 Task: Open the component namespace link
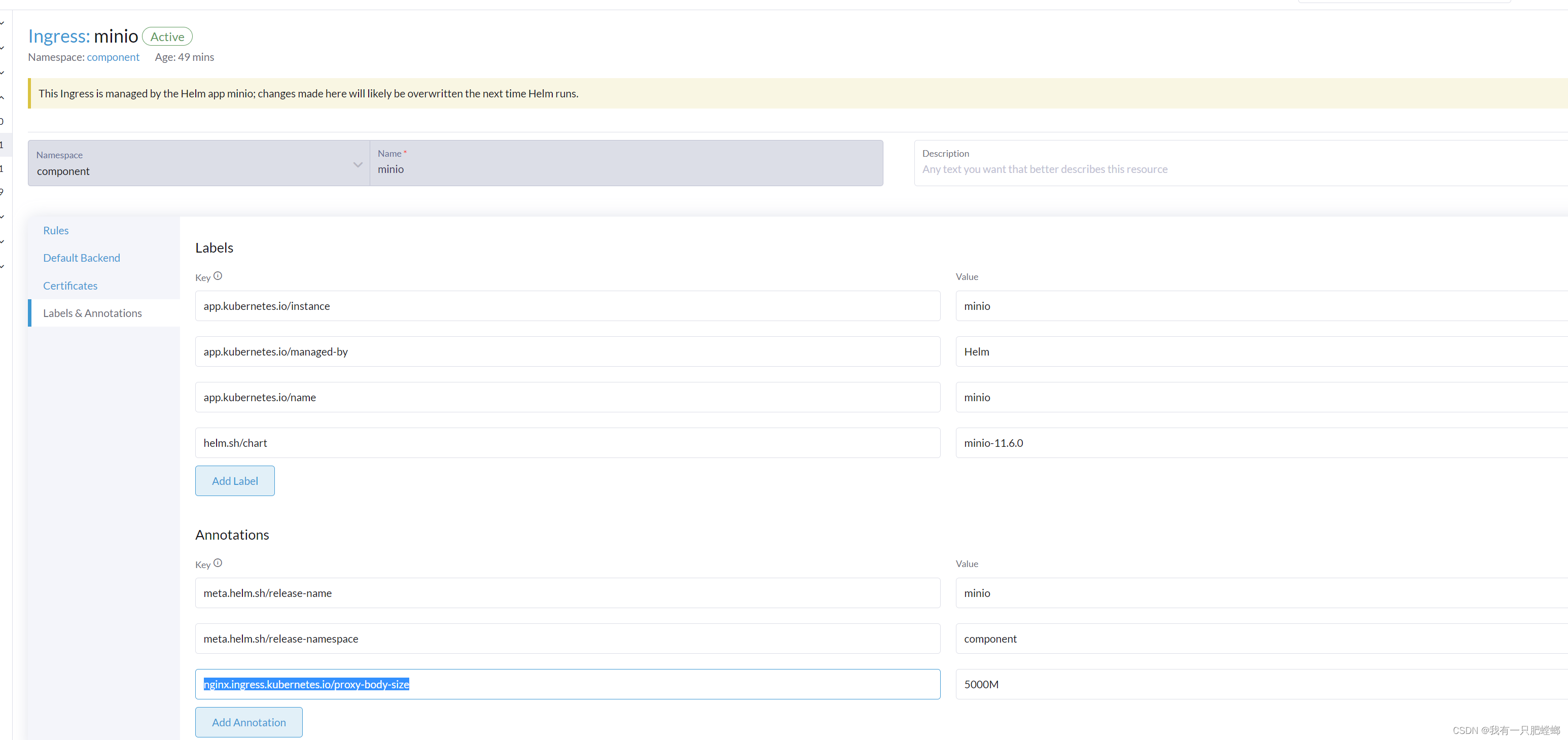pyautogui.click(x=113, y=57)
